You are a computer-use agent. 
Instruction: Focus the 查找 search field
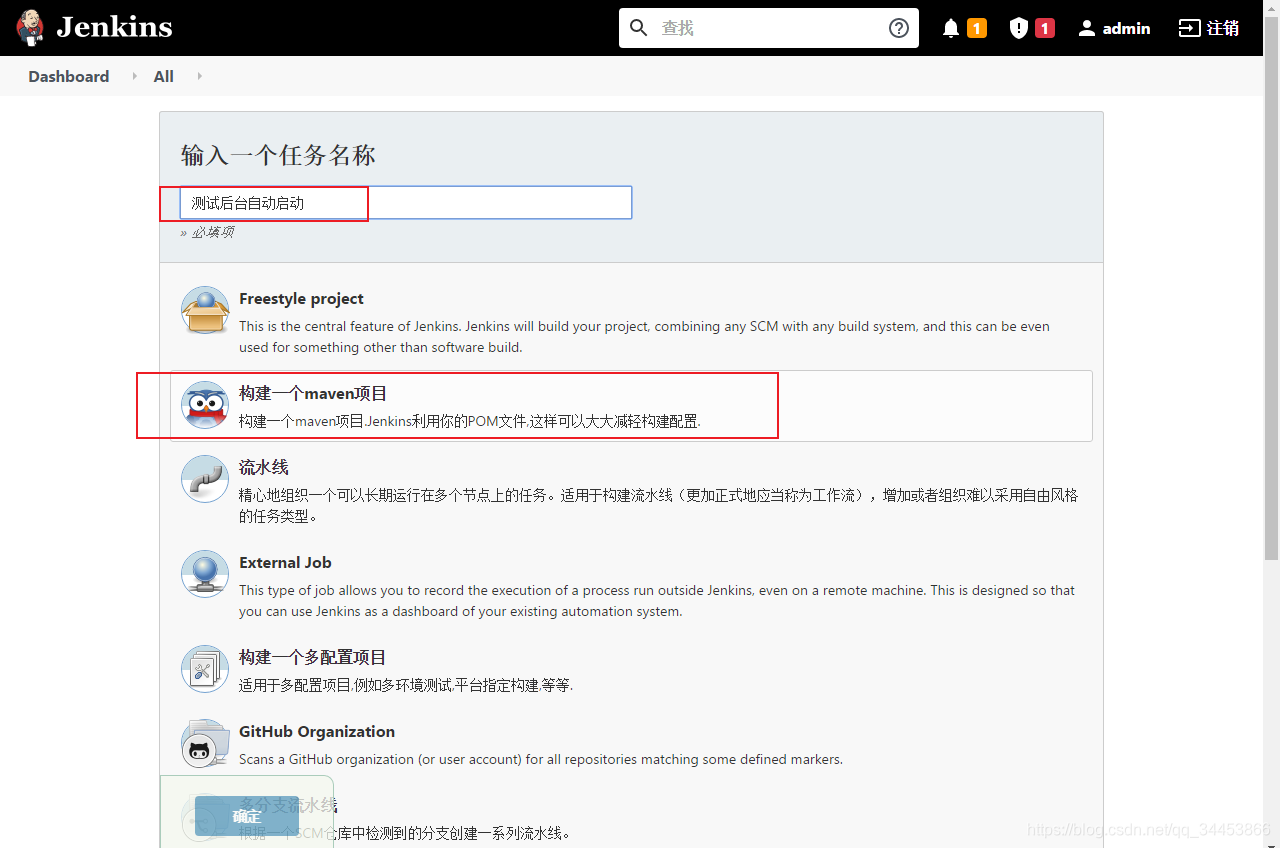pyautogui.click(x=768, y=28)
